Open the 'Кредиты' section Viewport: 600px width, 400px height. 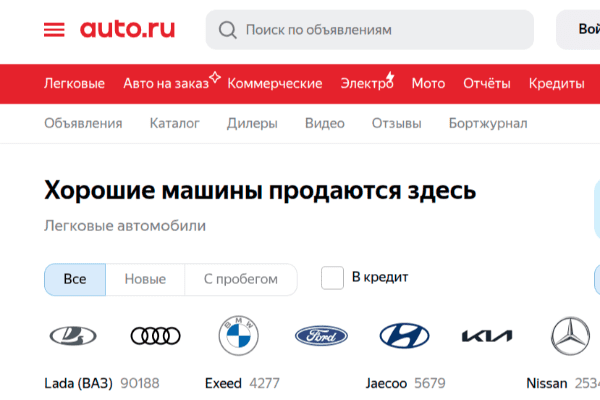pyautogui.click(x=556, y=83)
